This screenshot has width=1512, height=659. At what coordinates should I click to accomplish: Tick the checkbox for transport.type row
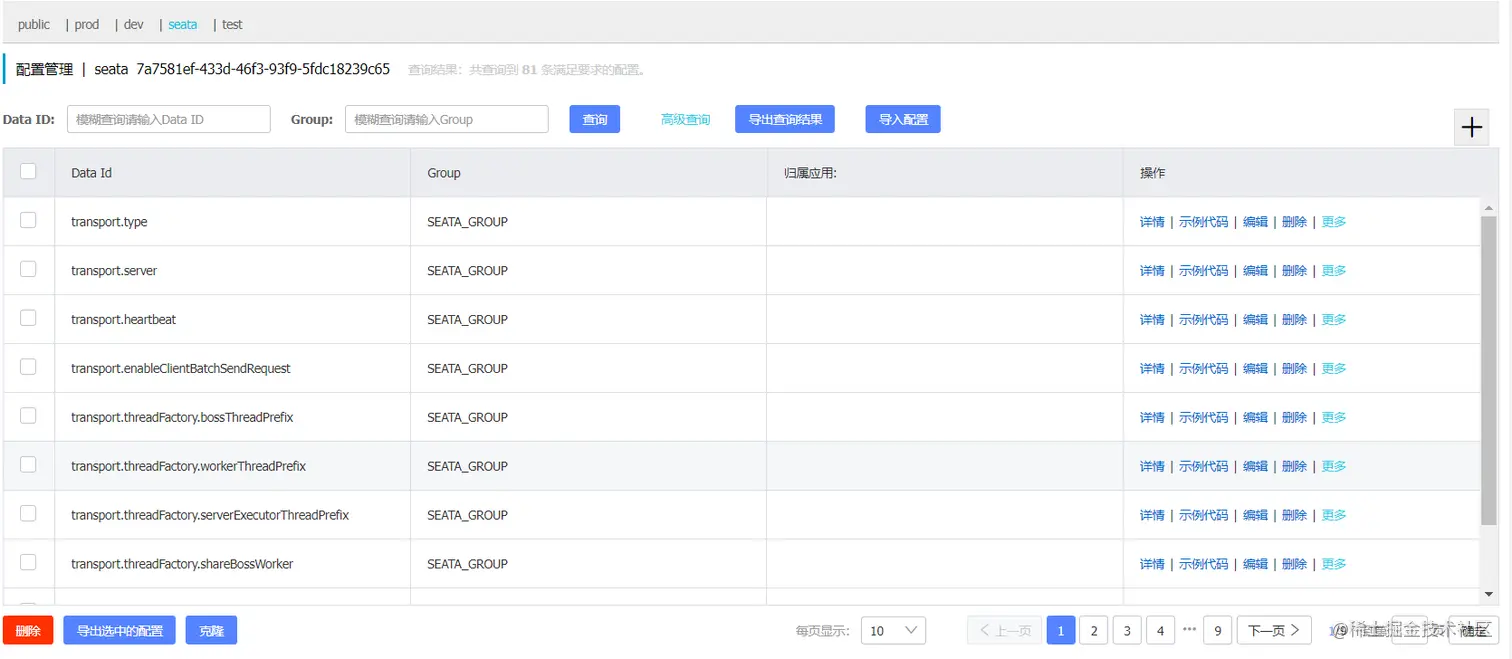(x=28, y=220)
